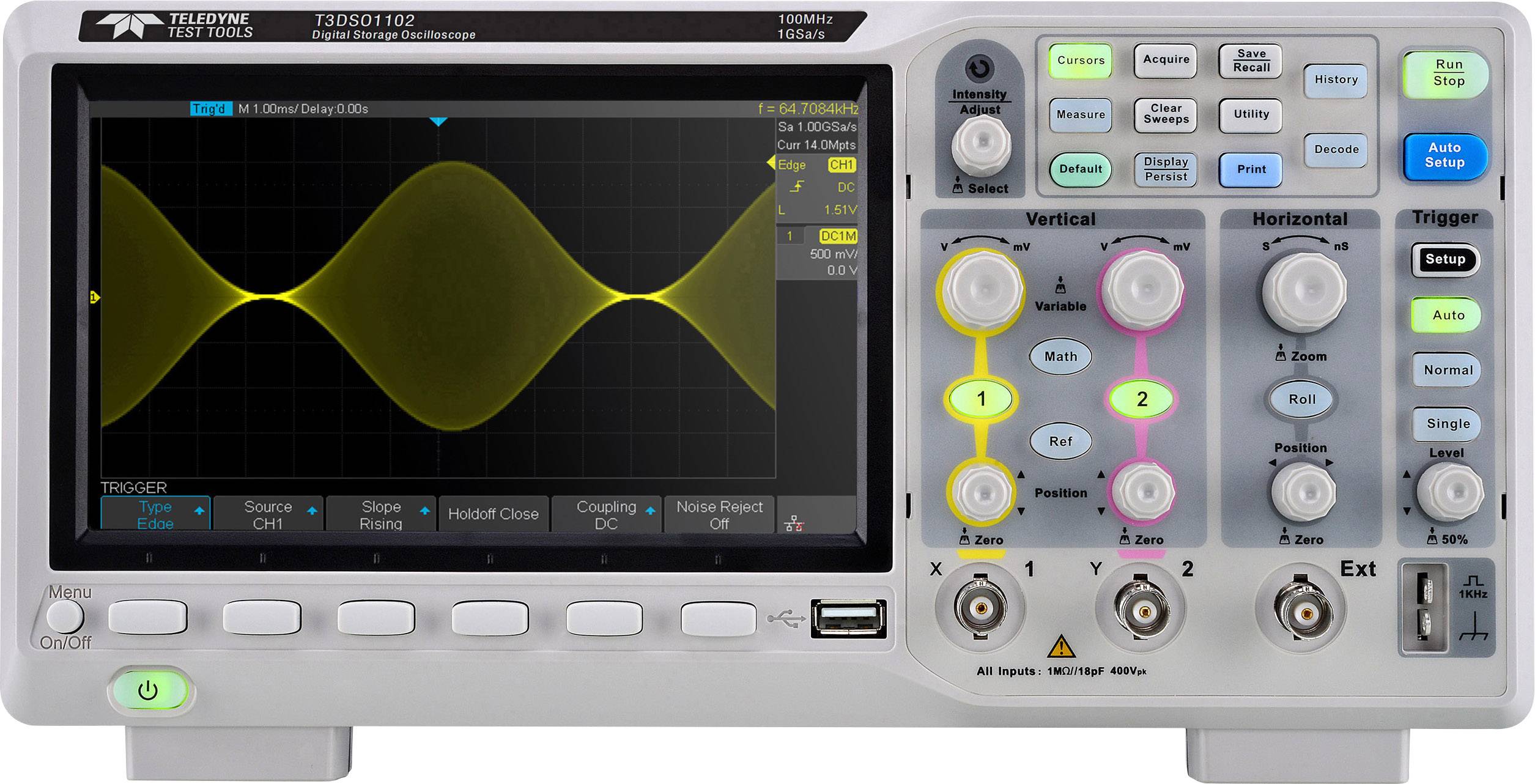
Task: Toggle channel 2 with the pink button
Action: tap(1141, 399)
